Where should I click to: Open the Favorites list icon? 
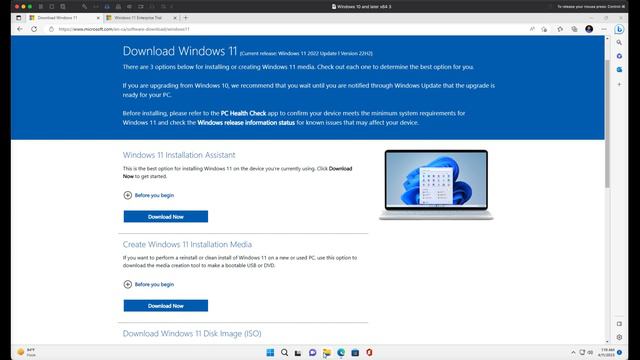pos(560,29)
